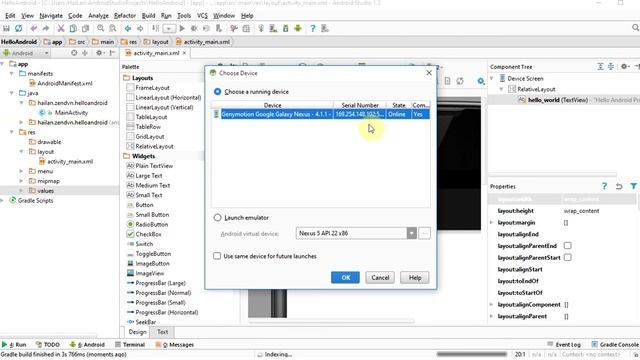Open the Gradle Console tool window
This screenshot has width=640, height=360.
point(615,344)
